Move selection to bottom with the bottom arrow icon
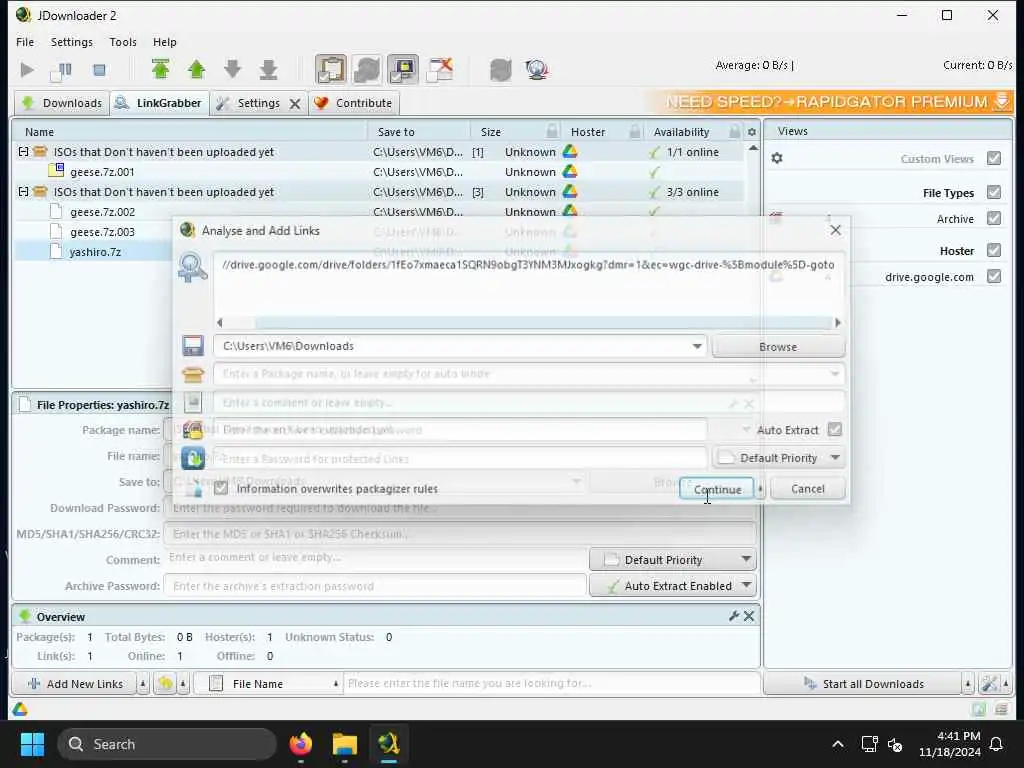Screen dimensions: 1024x768 (x=268, y=69)
